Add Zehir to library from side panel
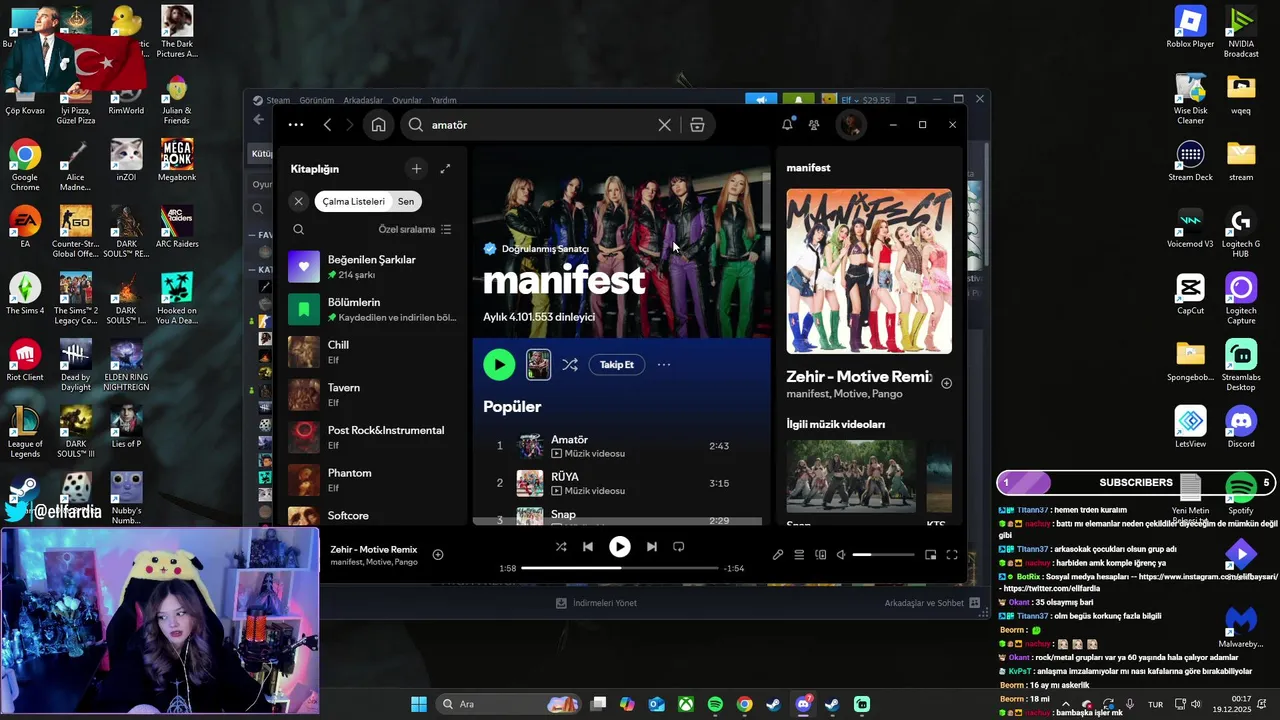 click(946, 383)
